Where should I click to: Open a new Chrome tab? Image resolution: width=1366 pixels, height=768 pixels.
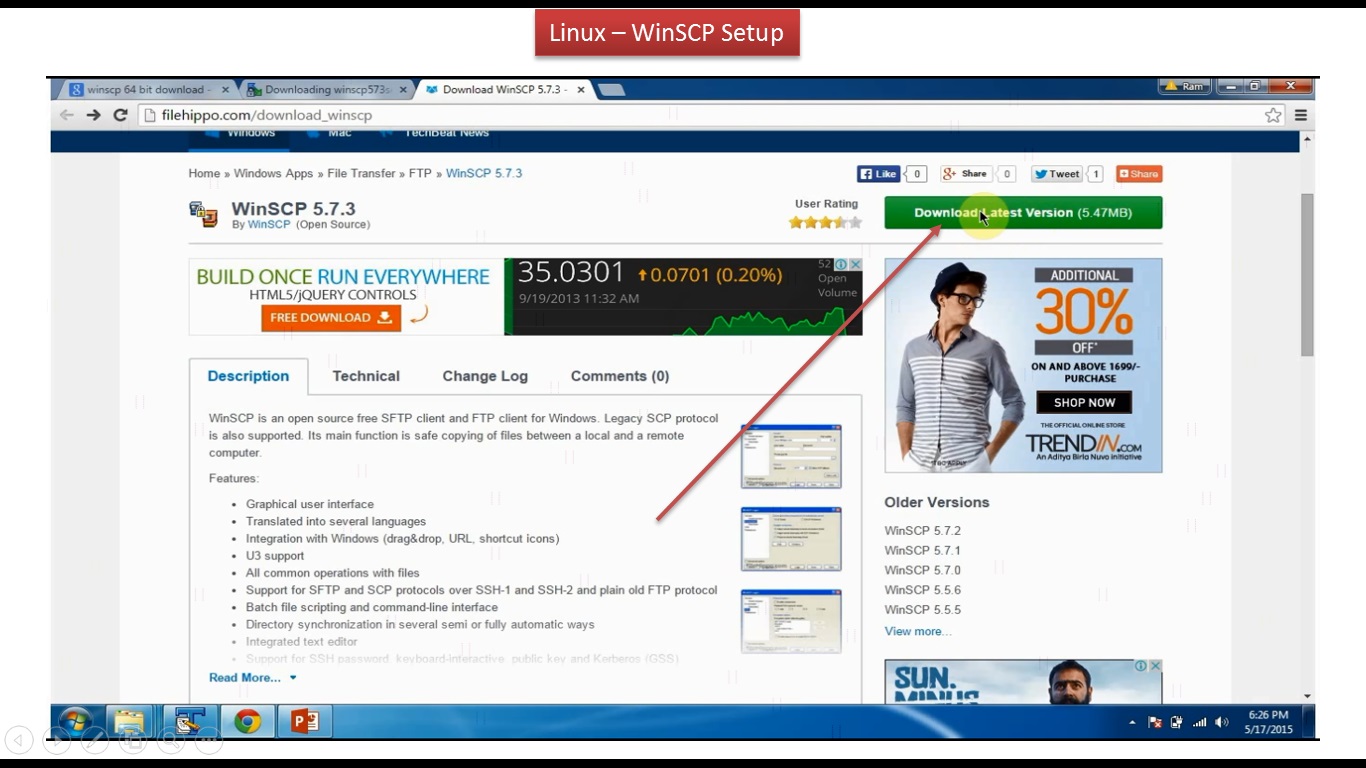[x=611, y=90]
